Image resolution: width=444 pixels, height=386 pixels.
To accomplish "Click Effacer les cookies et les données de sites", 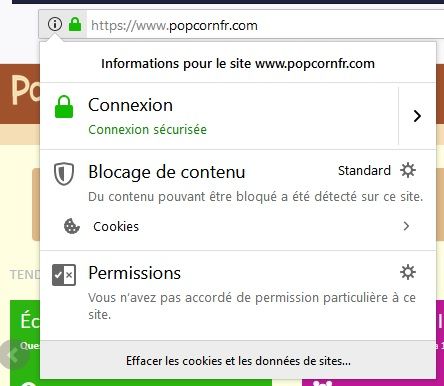I will point(238,361).
